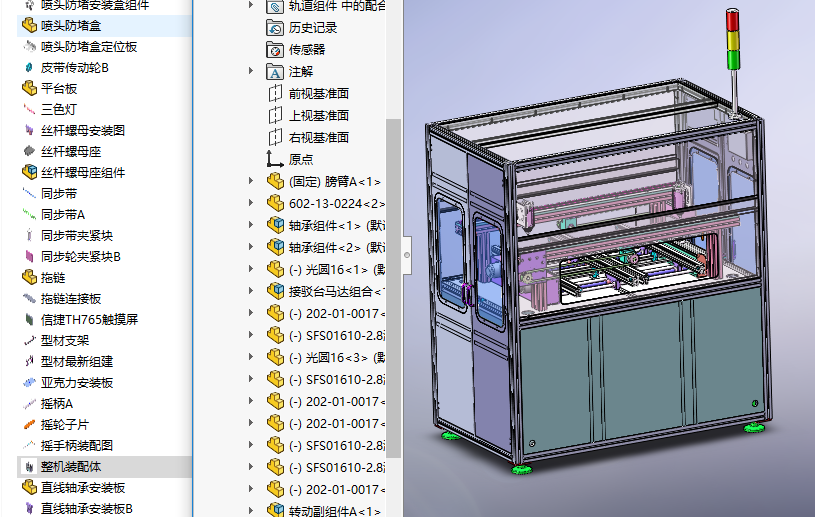Screen dimensions: 815x517
Task: Click the 轴承组件<1> assembly icon
Action: pos(274,225)
